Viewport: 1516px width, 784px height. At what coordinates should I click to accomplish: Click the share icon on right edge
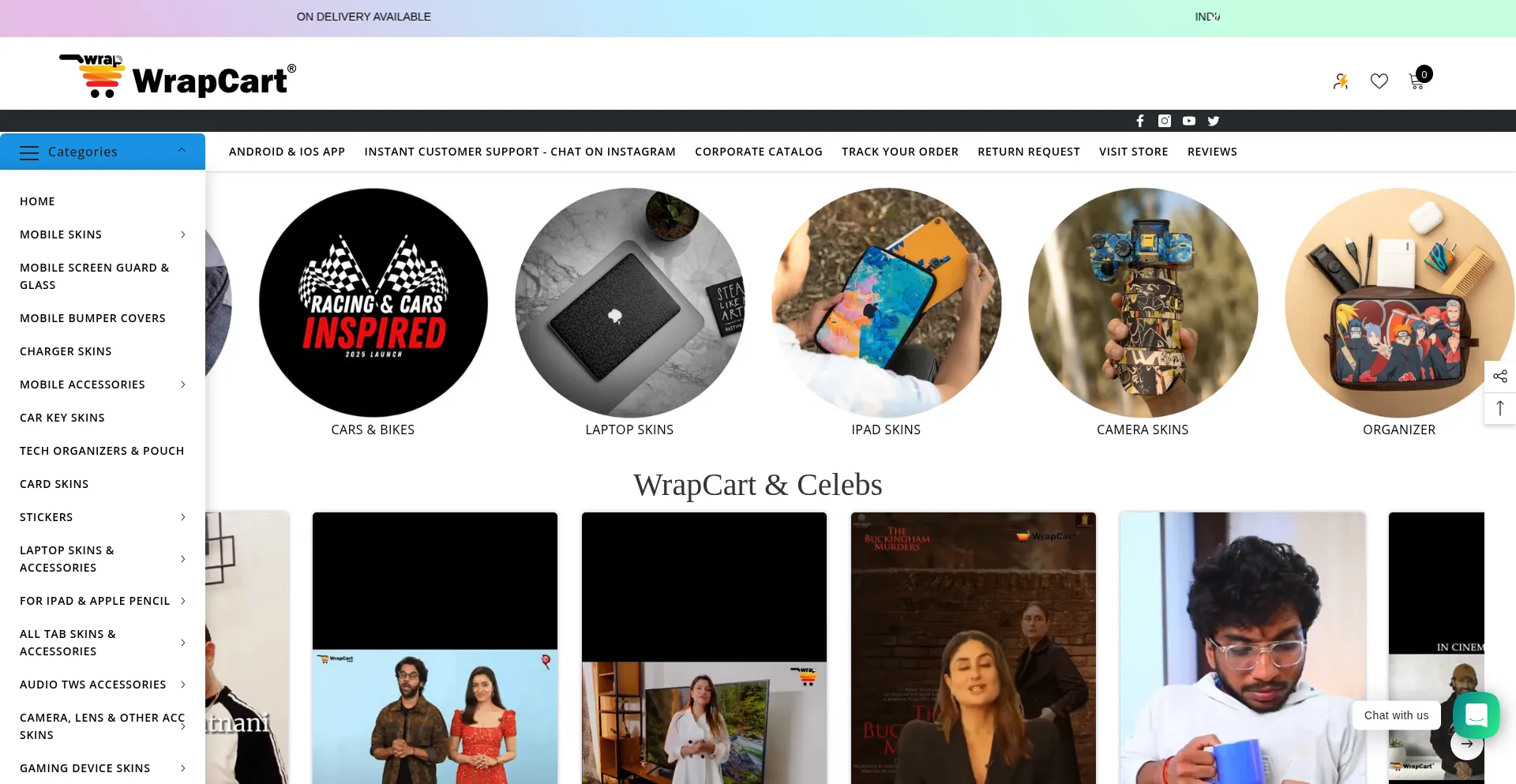pyautogui.click(x=1500, y=377)
